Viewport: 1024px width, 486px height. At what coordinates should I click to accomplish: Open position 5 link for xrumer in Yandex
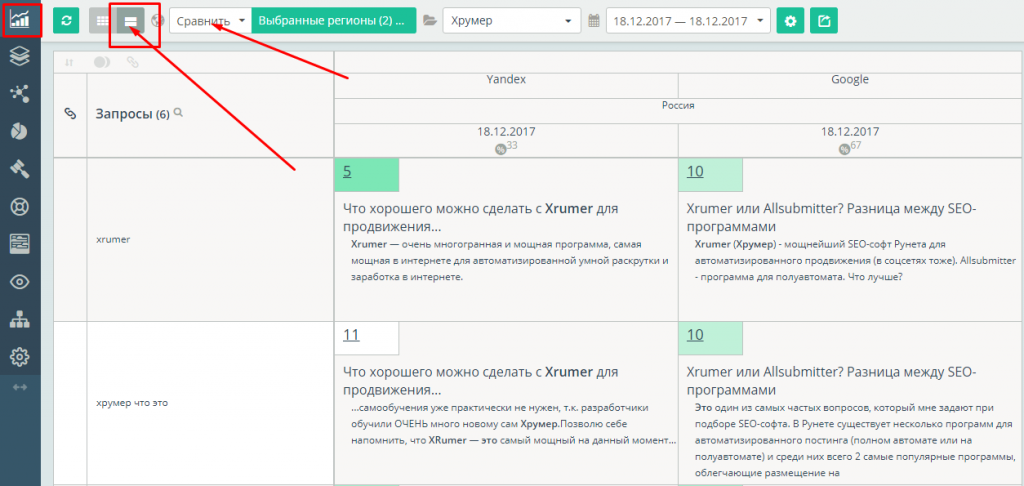347,172
